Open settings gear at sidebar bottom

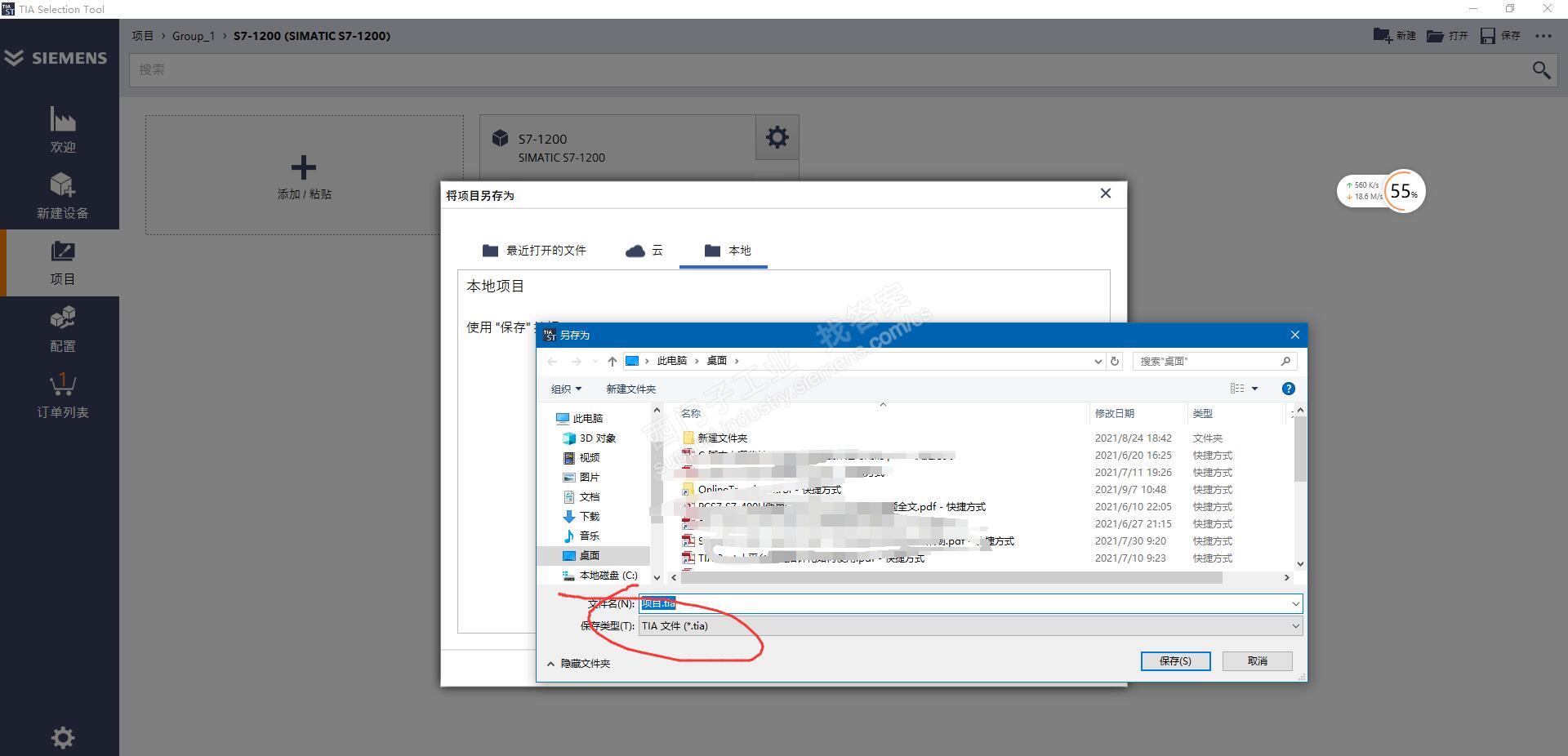point(63,738)
